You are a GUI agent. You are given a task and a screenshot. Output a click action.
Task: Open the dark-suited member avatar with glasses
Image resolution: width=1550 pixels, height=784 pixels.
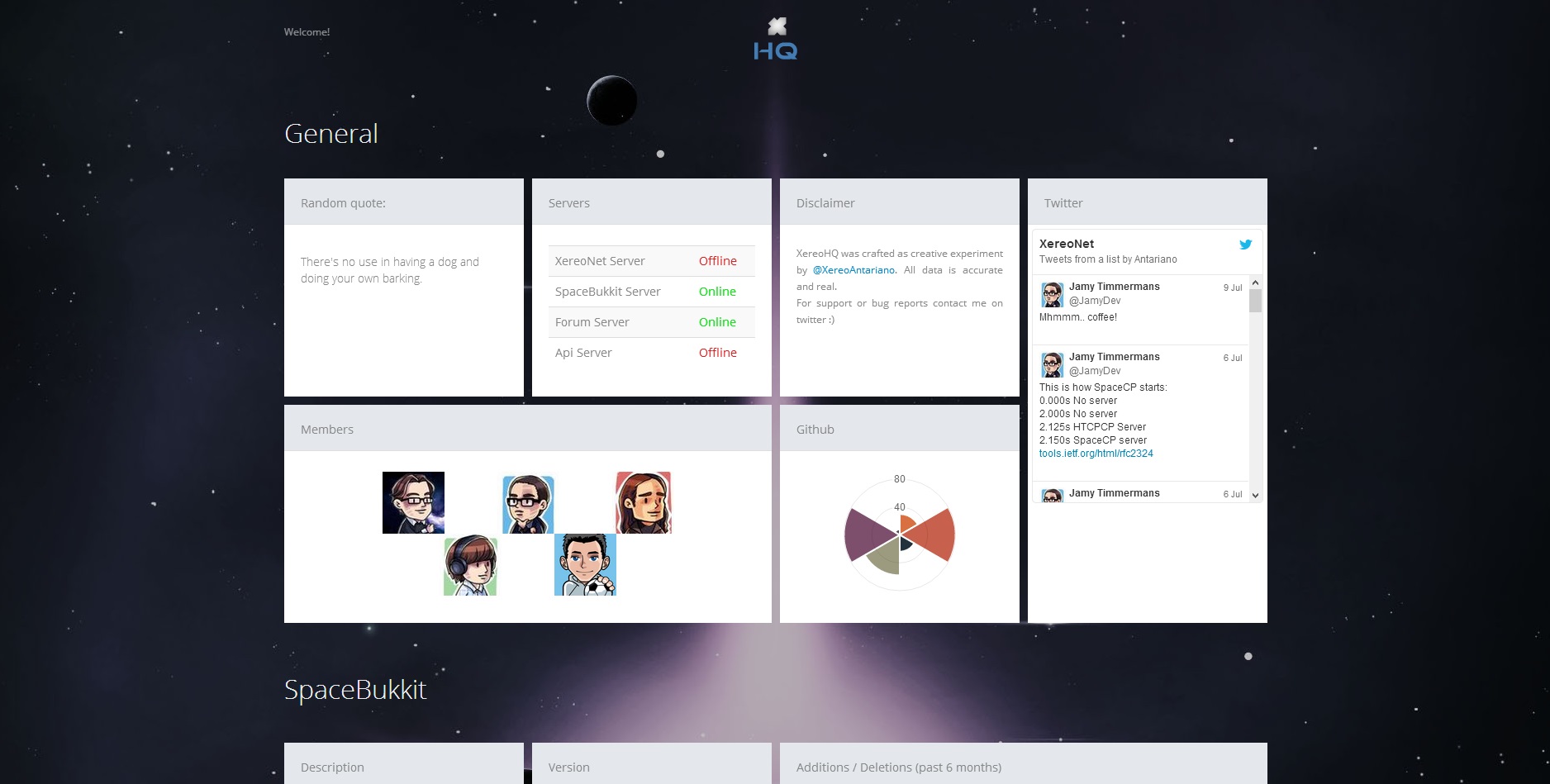click(x=413, y=502)
